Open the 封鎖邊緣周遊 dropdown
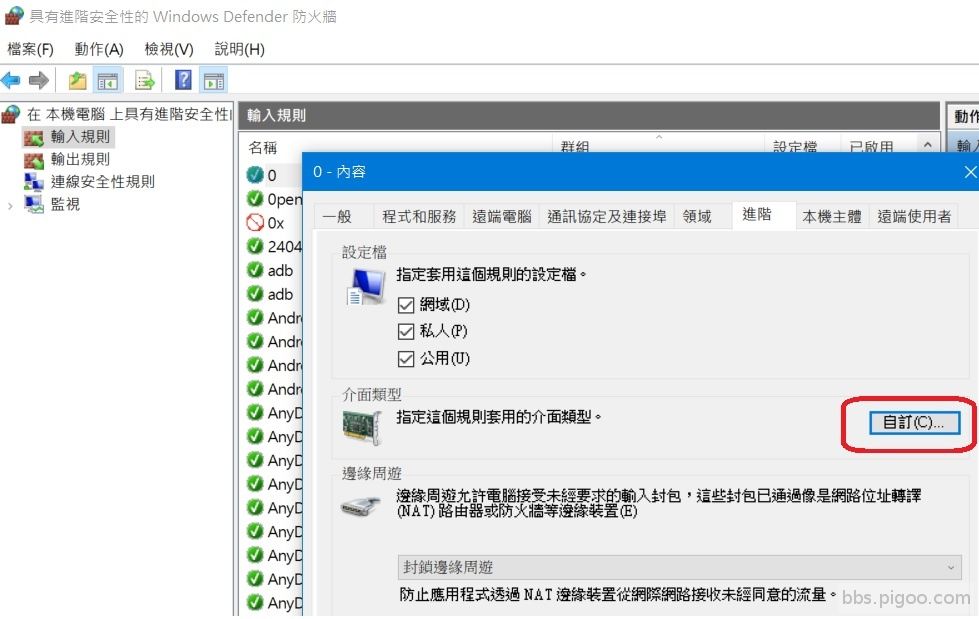Screen dimensions: 979x619 coord(679,567)
